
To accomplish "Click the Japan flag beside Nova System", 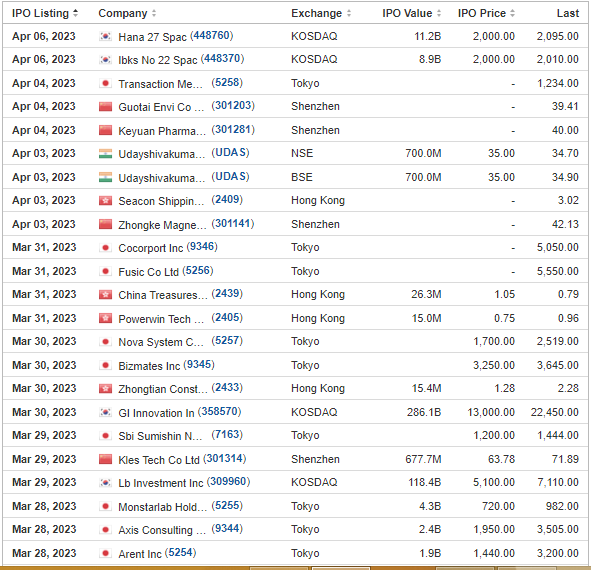I will tap(105, 342).
